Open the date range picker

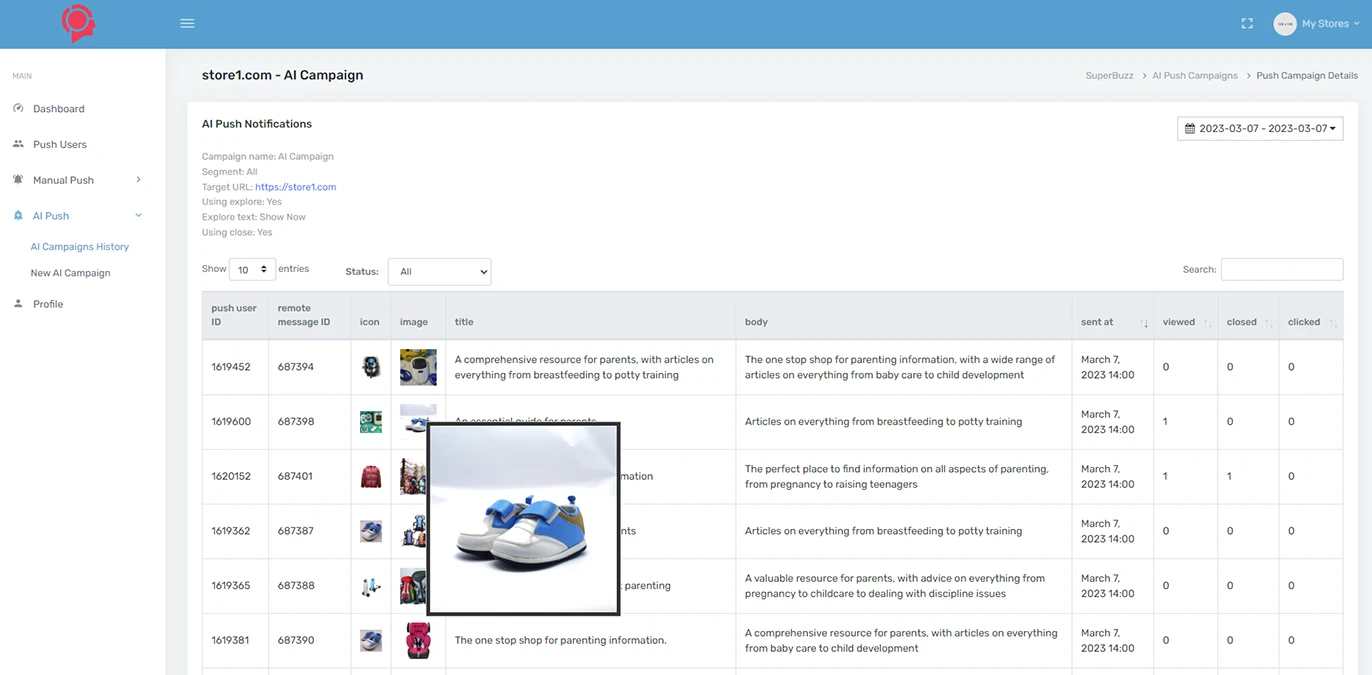point(1260,128)
